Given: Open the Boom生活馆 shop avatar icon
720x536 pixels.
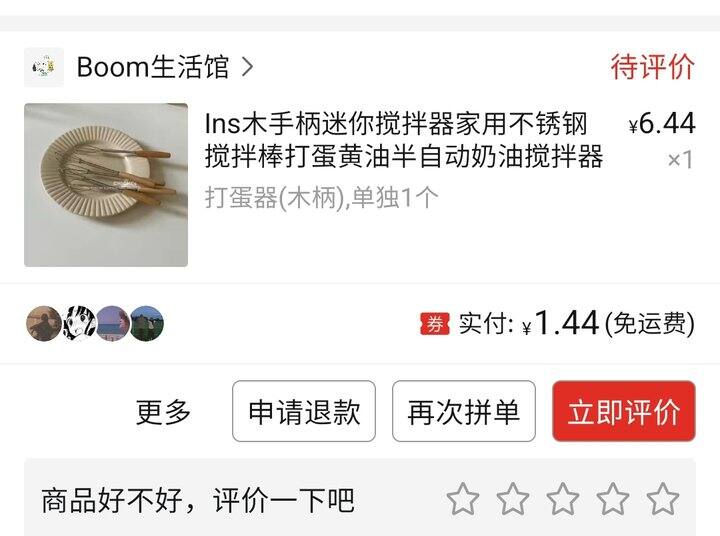Looking at the screenshot, I should tap(44, 67).
